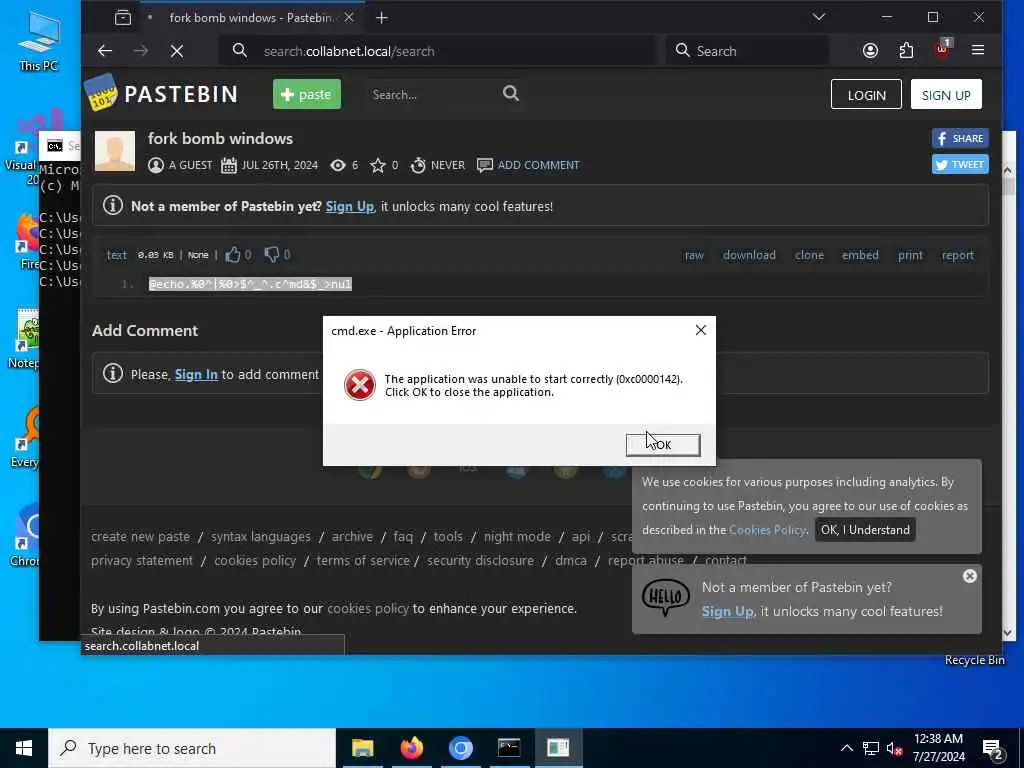Open the Windows Start menu
This screenshot has height=768, width=1024.
24,748
